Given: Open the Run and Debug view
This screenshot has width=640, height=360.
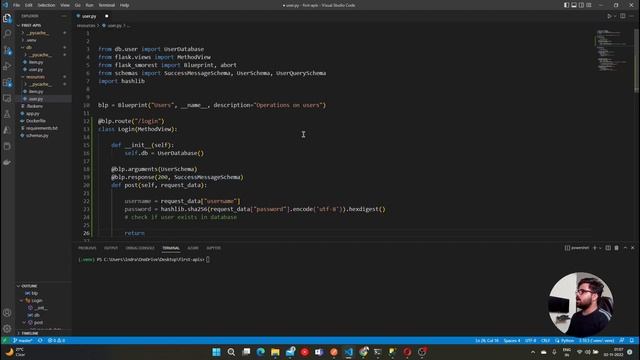Looking at the screenshot, I should pyautogui.click(x=7, y=66).
